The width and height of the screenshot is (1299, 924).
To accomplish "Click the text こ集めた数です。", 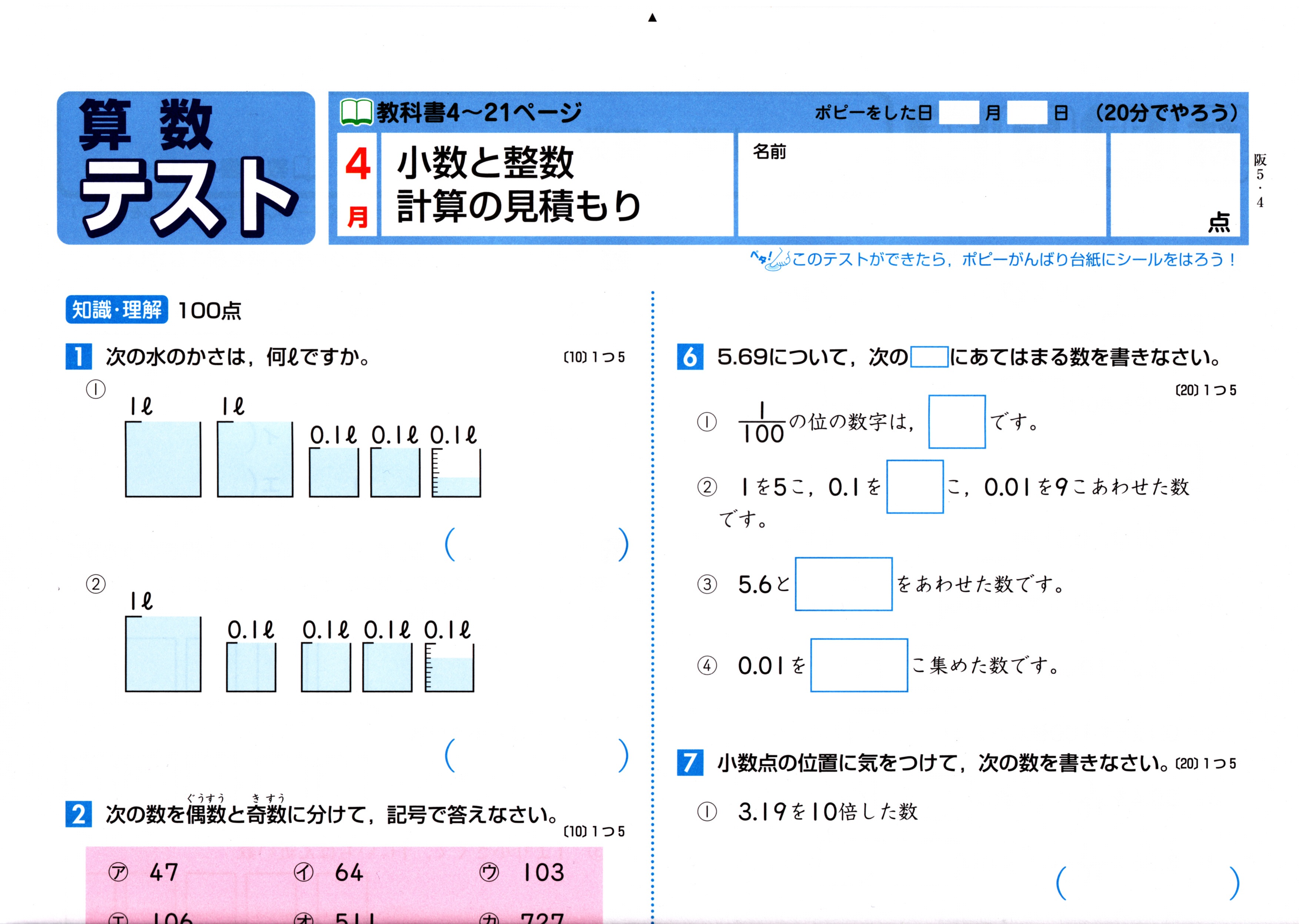I will tap(985, 666).
